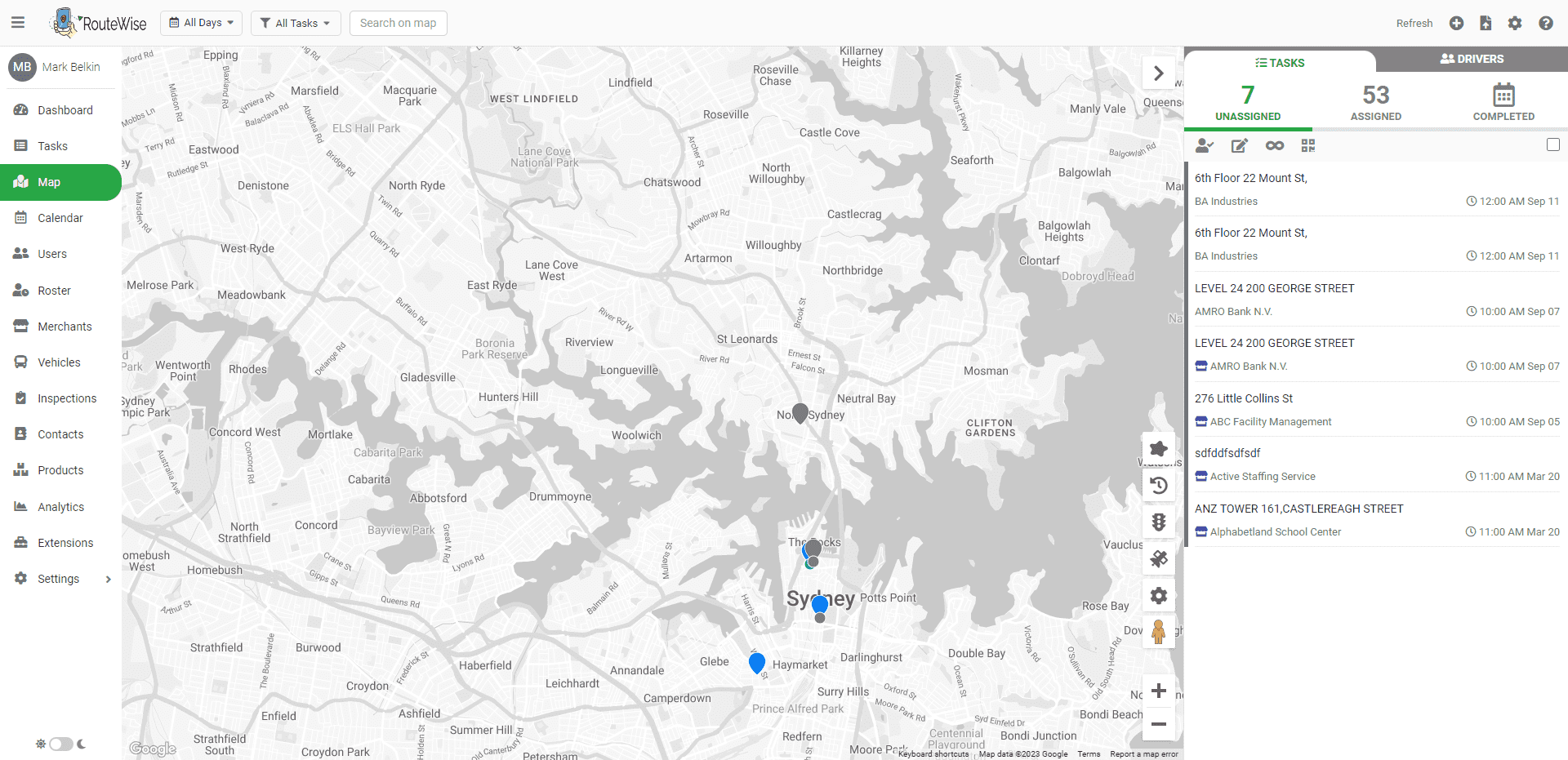
Task: Click the import file icon in top bar
Action: pyautogui.click(x=1486, y=23)
